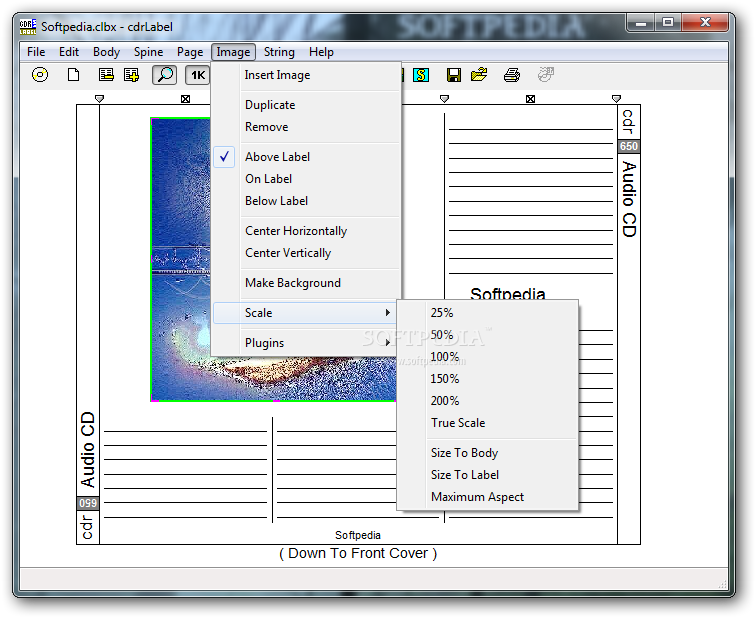Select the On Label option

pos(307,179)
